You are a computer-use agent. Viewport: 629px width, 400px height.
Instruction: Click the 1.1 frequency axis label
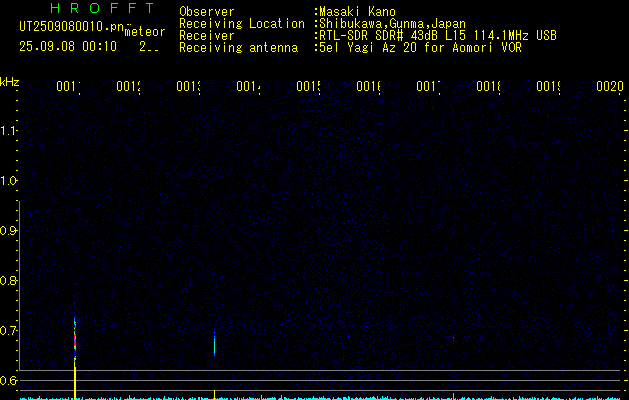click(8, 131)
